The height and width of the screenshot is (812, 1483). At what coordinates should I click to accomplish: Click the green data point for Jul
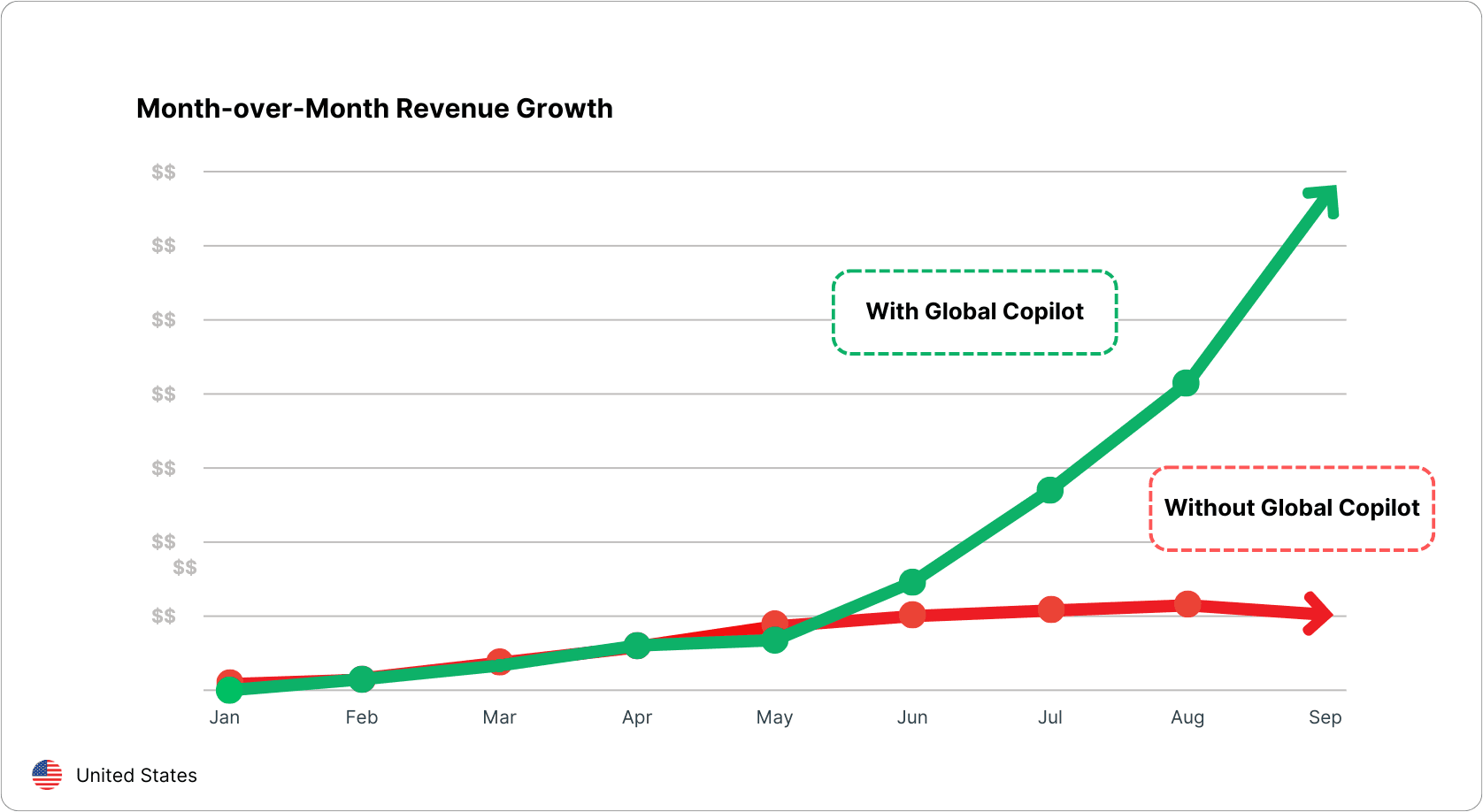click(x=1049, y=490)
